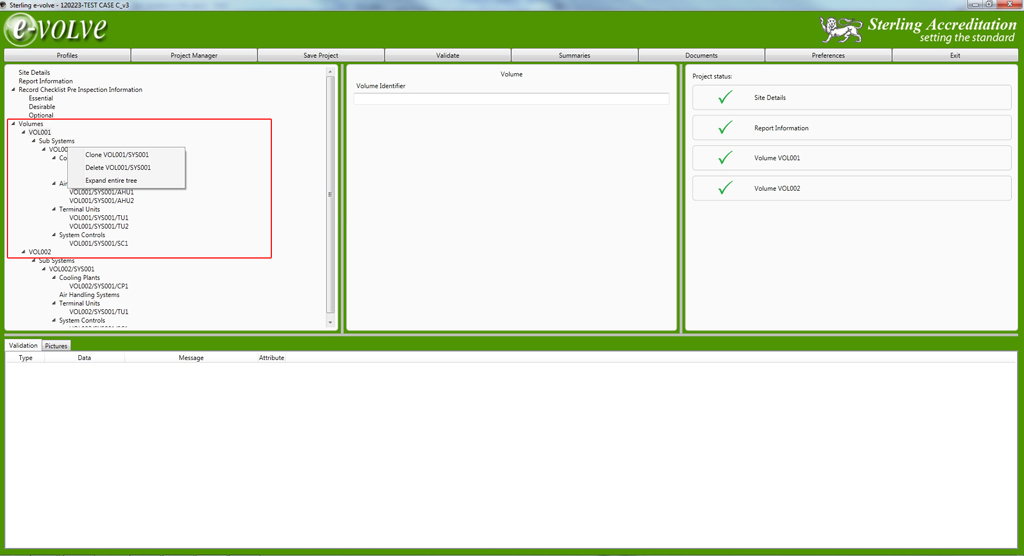Viewport: 1024px width, 556px height.
Task: Collapse the VOL002 node arrow
Action: pos(24,252)
